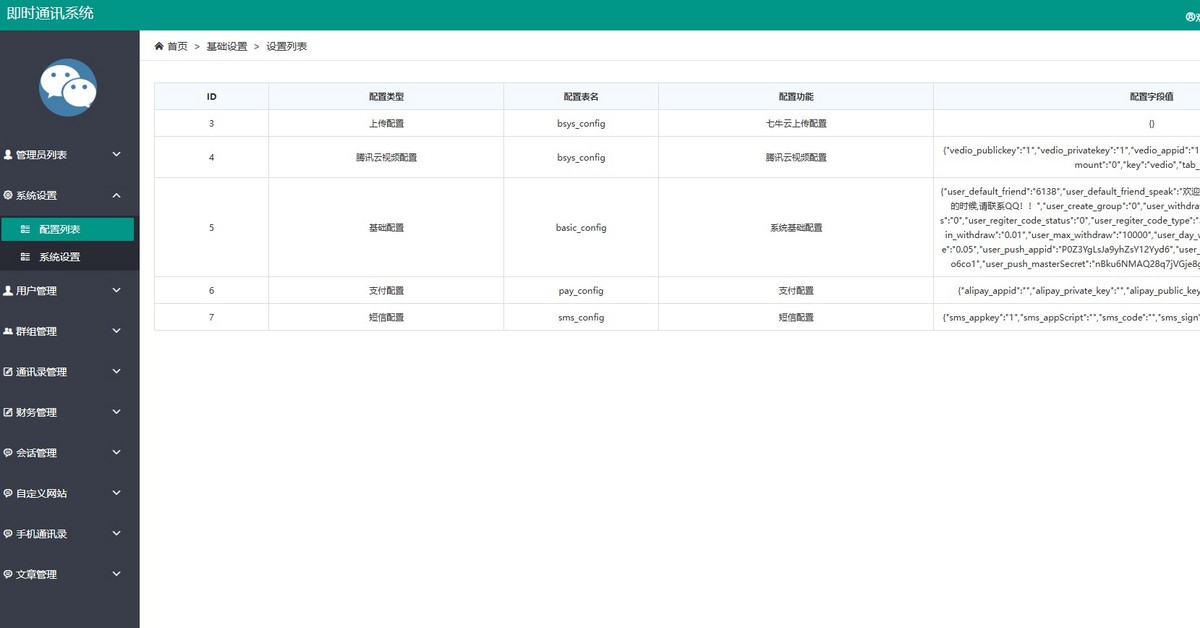Click the 支付配置 type cell
Viewport: 1200px width, 628px height.
(386, 291)
